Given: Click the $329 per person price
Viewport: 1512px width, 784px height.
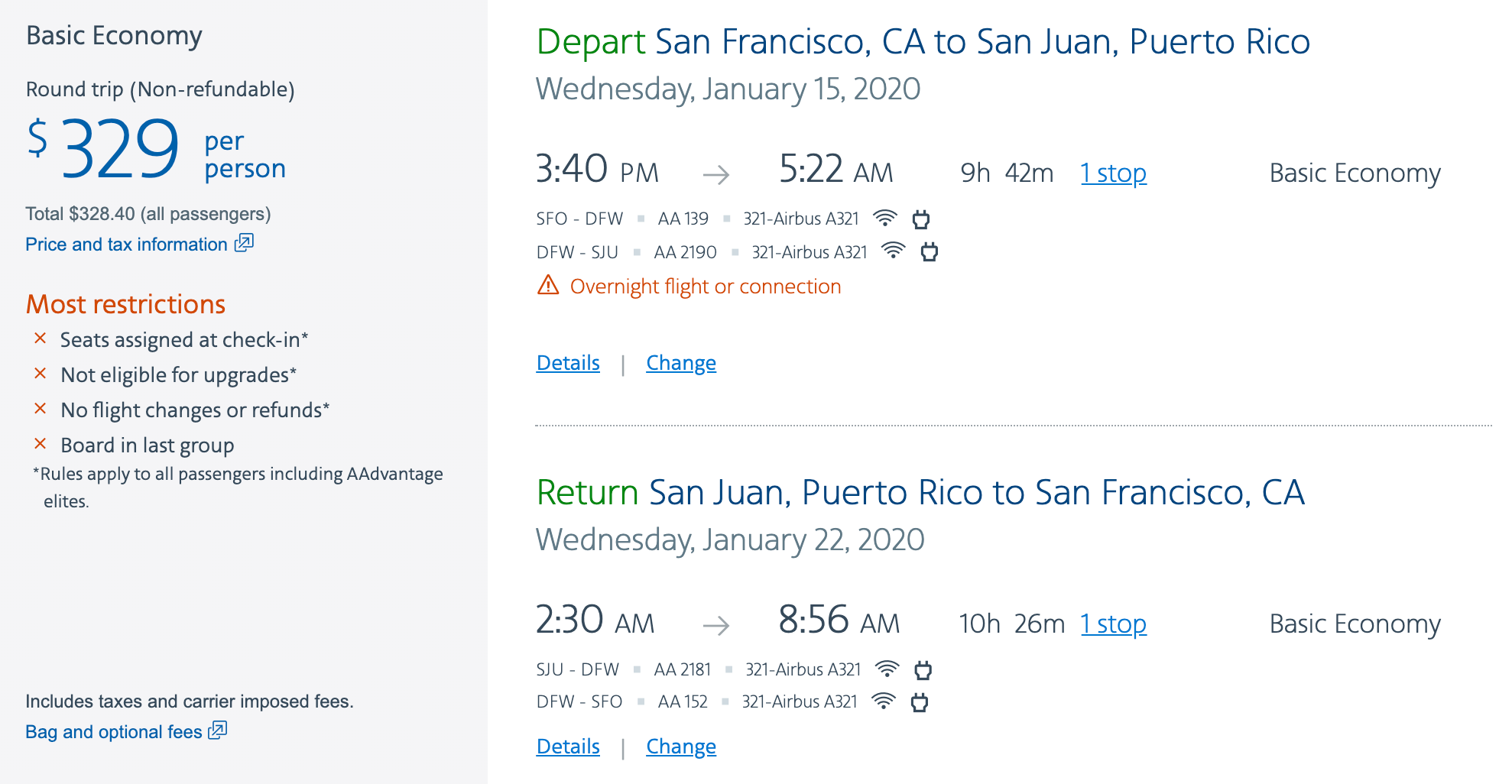Looking at the screenshot, I should coord(120,149).
